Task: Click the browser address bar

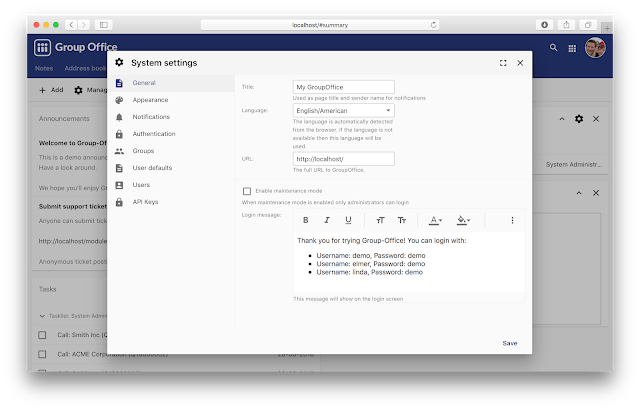Action: (x=320, y=25)
